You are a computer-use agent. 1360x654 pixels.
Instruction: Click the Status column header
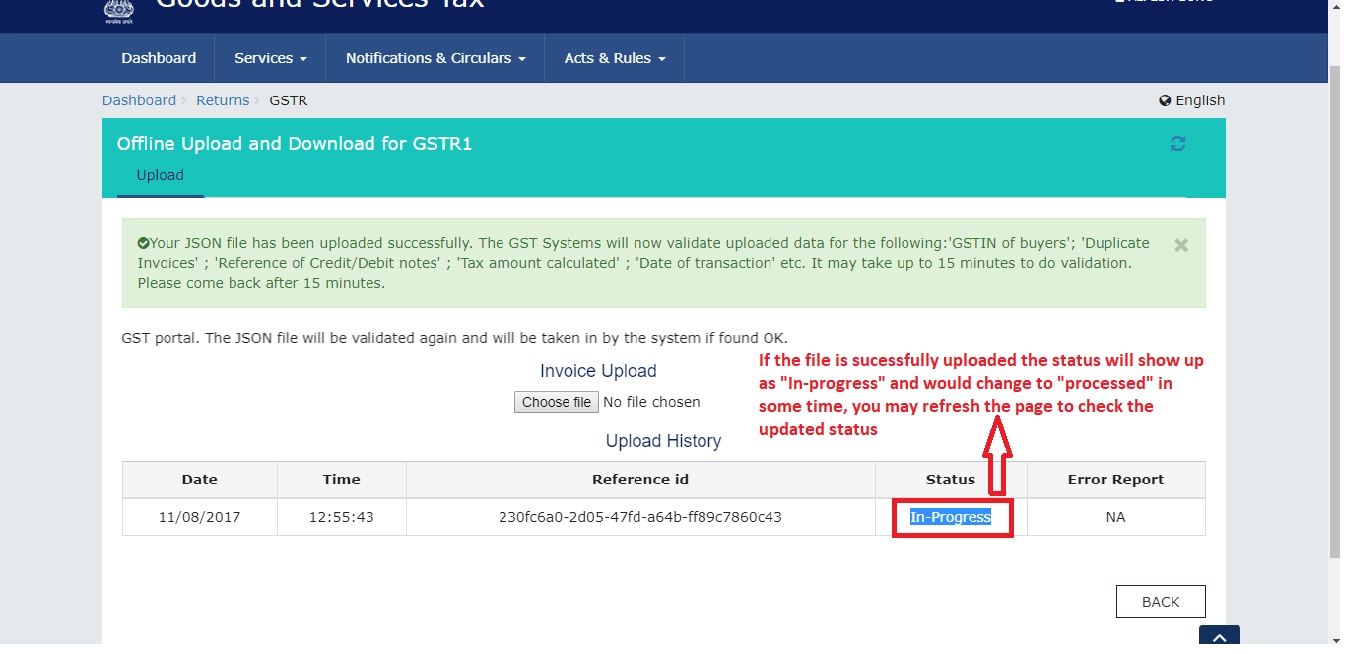pos(949,479)
